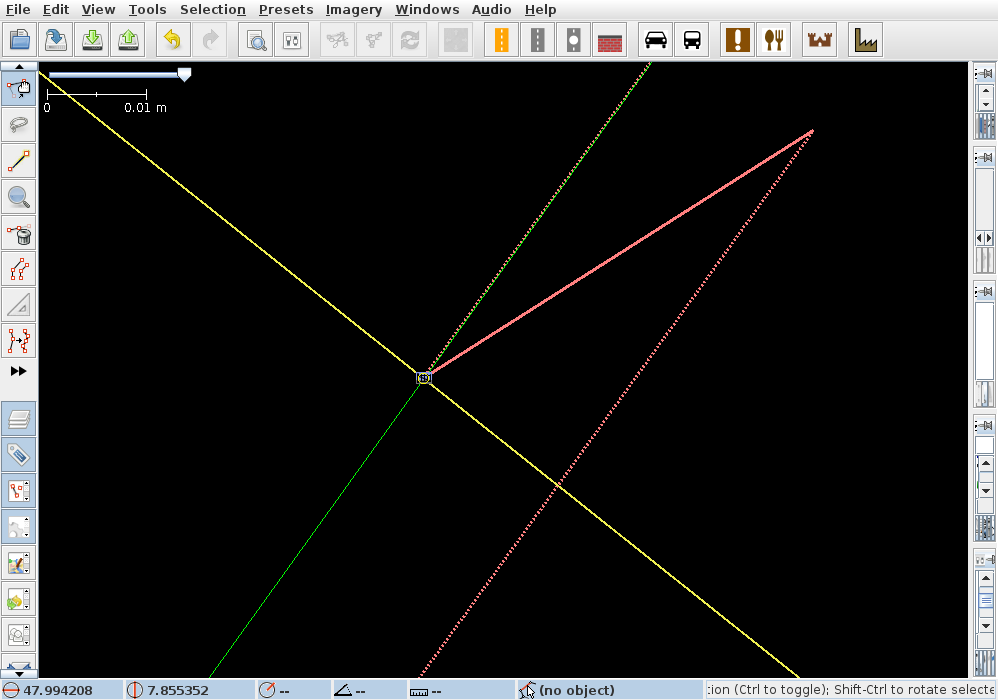This screenshot has height=700, width=998.
Task: Toggle the Selection list panel button
Action: pyautogui.click(x=19, y=491)
